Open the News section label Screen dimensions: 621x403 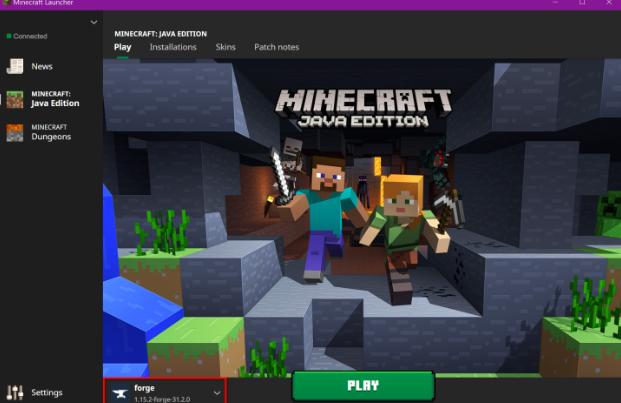tap(42, 67)
